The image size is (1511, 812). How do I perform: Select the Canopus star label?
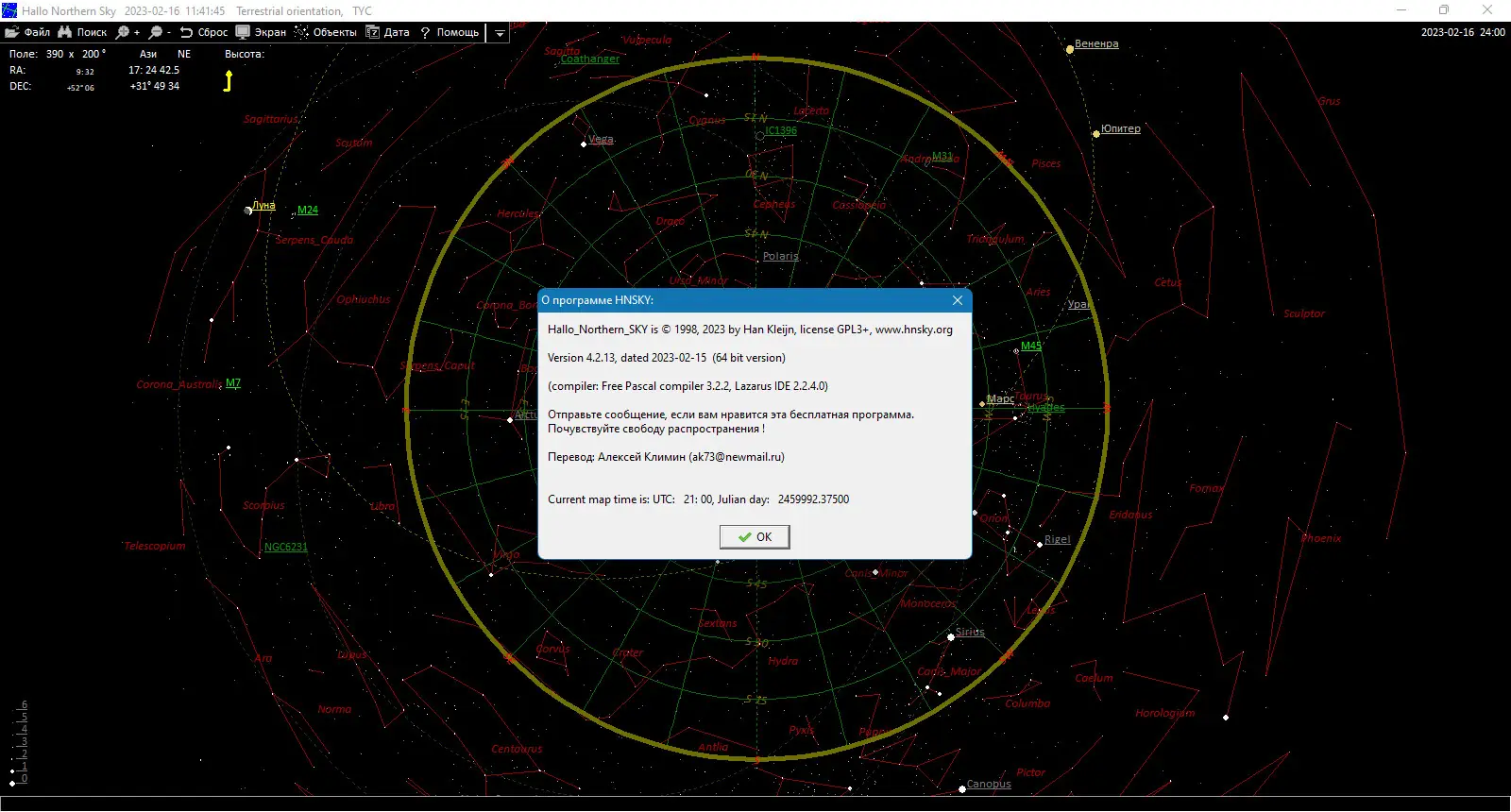pyautogui.click(x=989, y=784)
